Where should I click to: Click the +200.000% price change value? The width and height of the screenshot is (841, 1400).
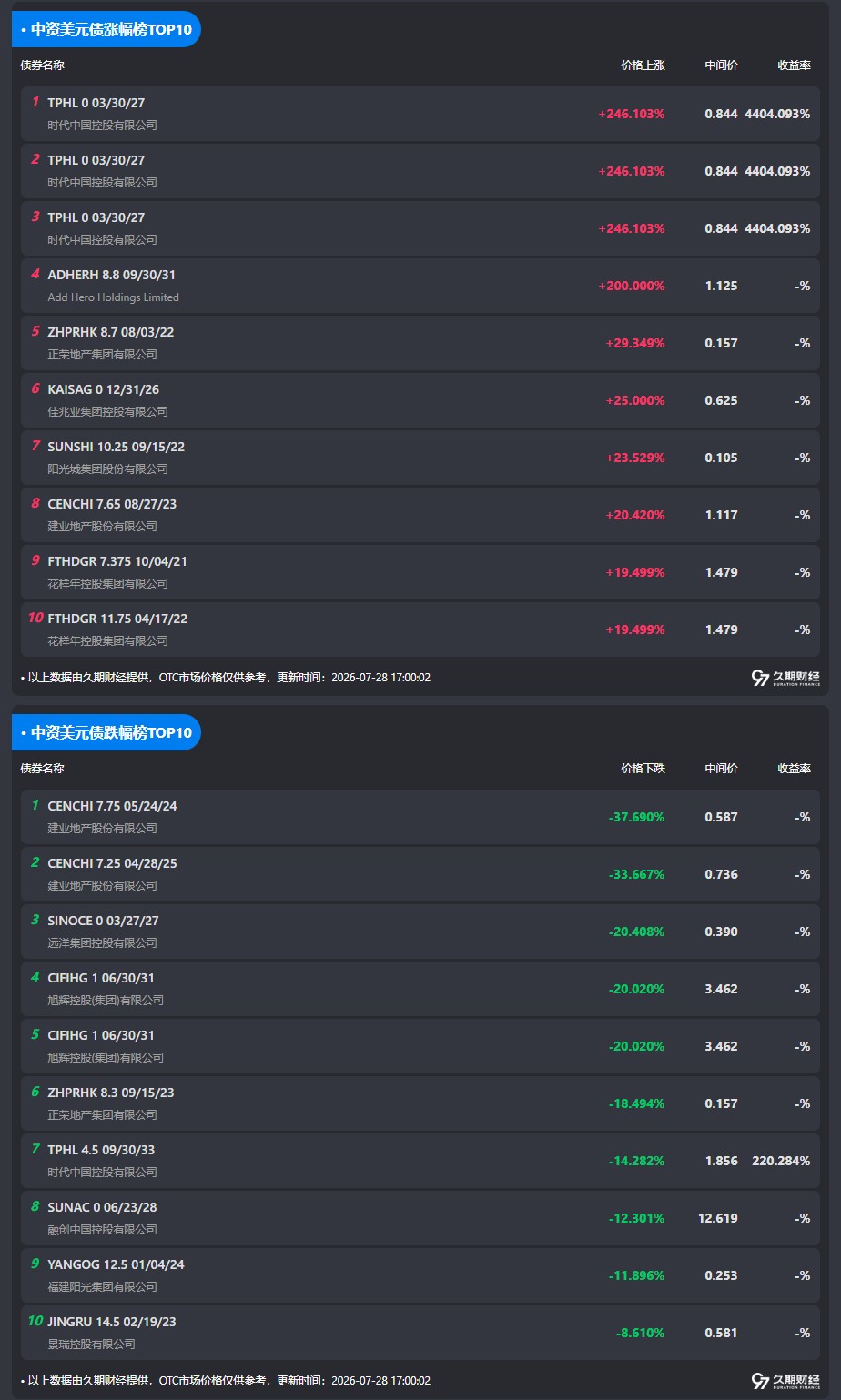tap(632, 286)
